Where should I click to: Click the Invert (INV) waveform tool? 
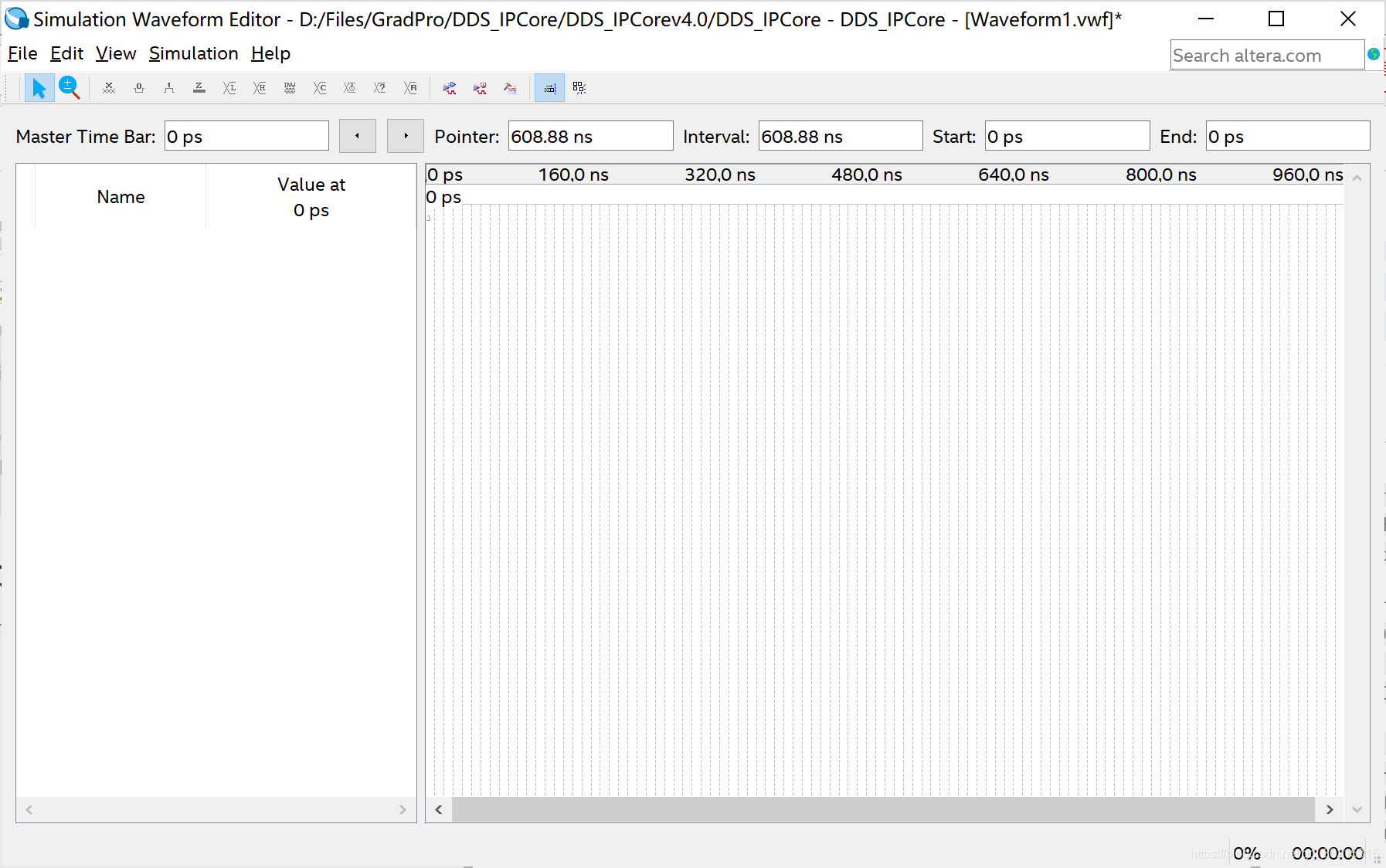click(x=290, y=88)
